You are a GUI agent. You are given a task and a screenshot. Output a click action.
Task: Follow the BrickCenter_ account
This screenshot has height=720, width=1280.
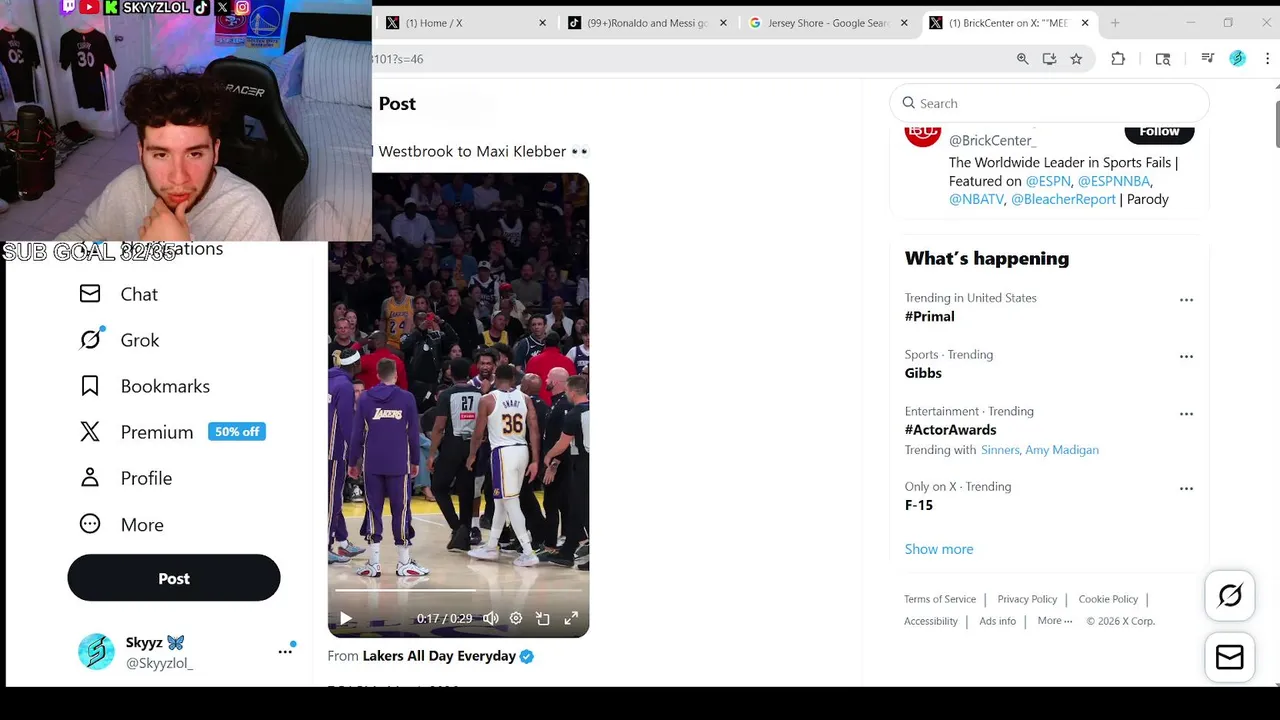tap(1159, 132)
